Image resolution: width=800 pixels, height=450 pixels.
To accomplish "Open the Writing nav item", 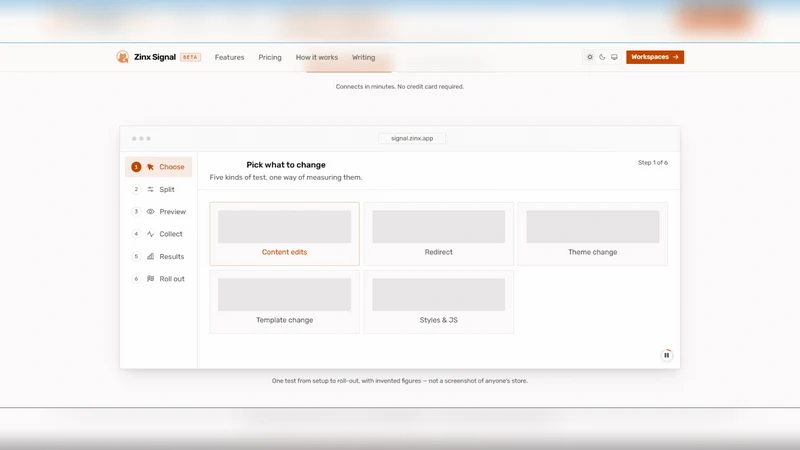I will pyautogui.click(x=363, y=57).
